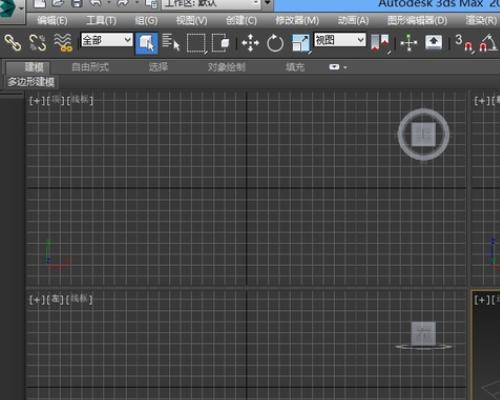Open the 工作区 workspace dropdown
The image size is (500, 400).
point(211,4)
